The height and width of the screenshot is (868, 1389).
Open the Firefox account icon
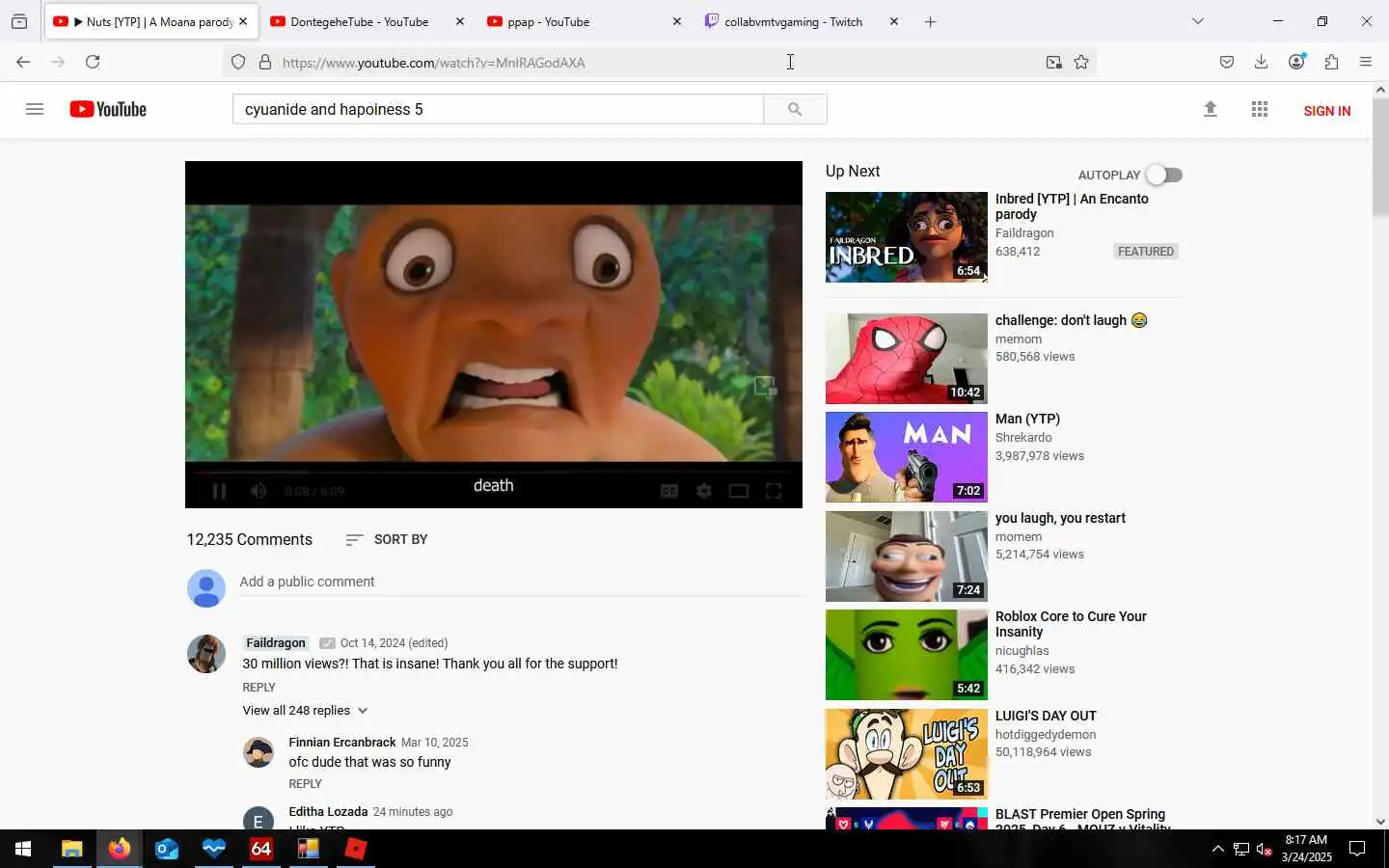click(x=1296, y=62)
